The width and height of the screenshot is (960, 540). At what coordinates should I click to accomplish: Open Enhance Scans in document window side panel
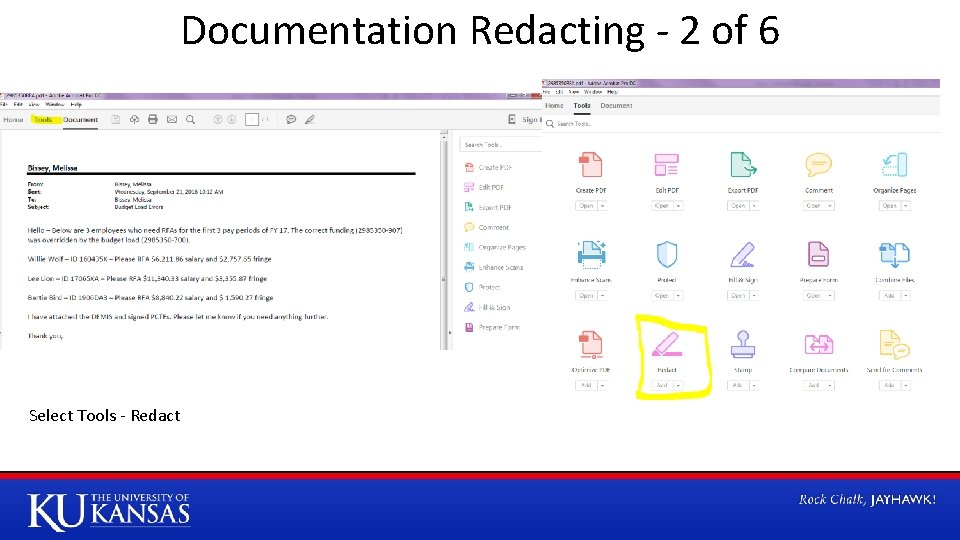tap(493, 267)
